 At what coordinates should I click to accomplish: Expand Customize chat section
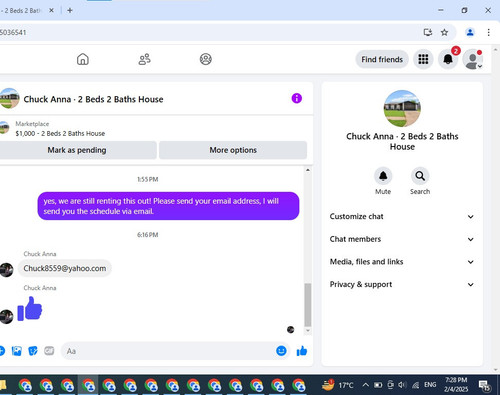pos(402,217)
